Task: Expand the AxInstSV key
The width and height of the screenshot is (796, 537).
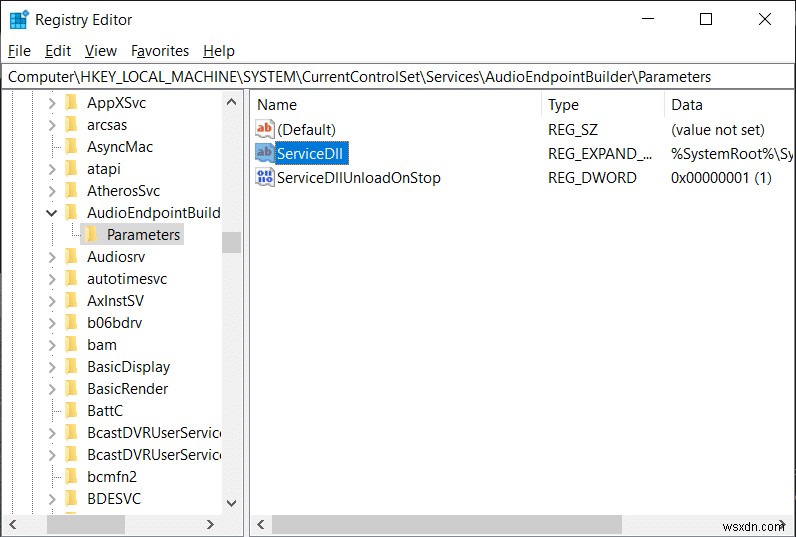Action: click(x=52, y=300)
